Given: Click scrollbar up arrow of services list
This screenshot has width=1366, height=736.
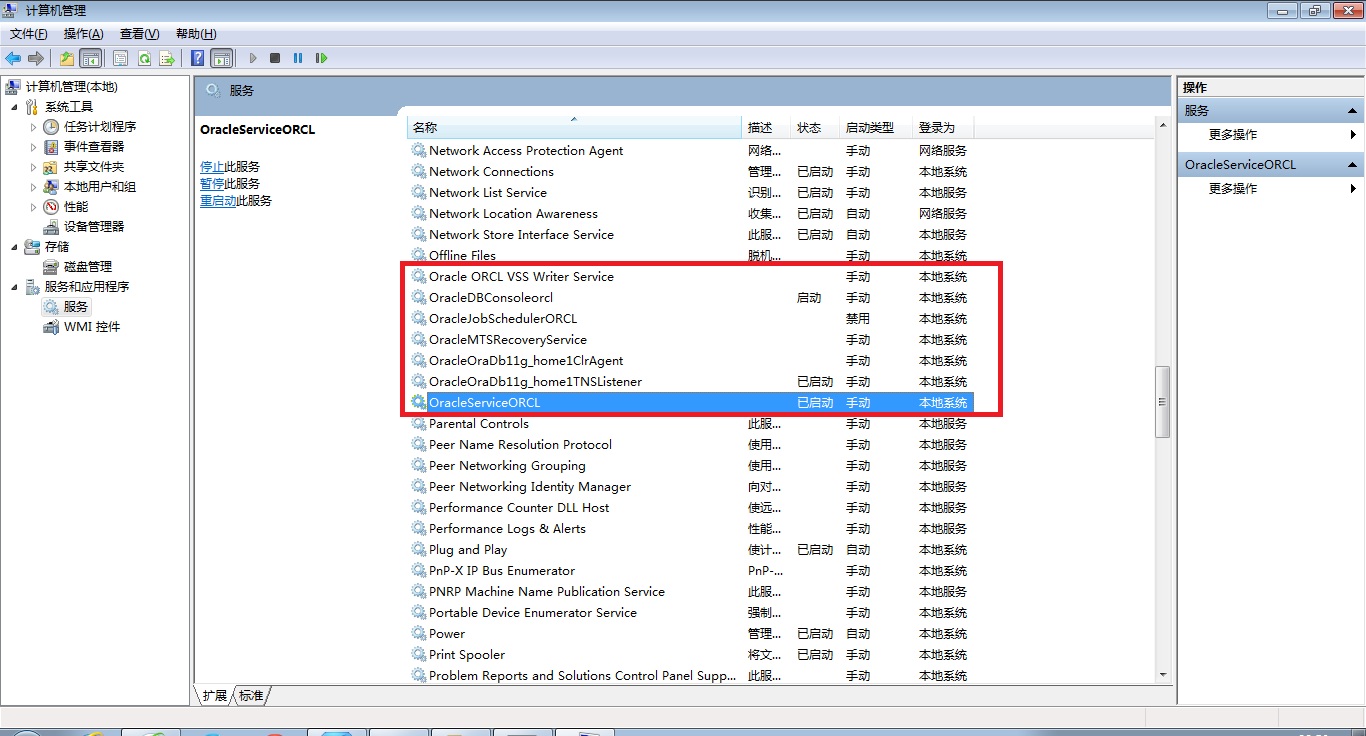Looking at the screenshot, I should (x=1162, y=125).
